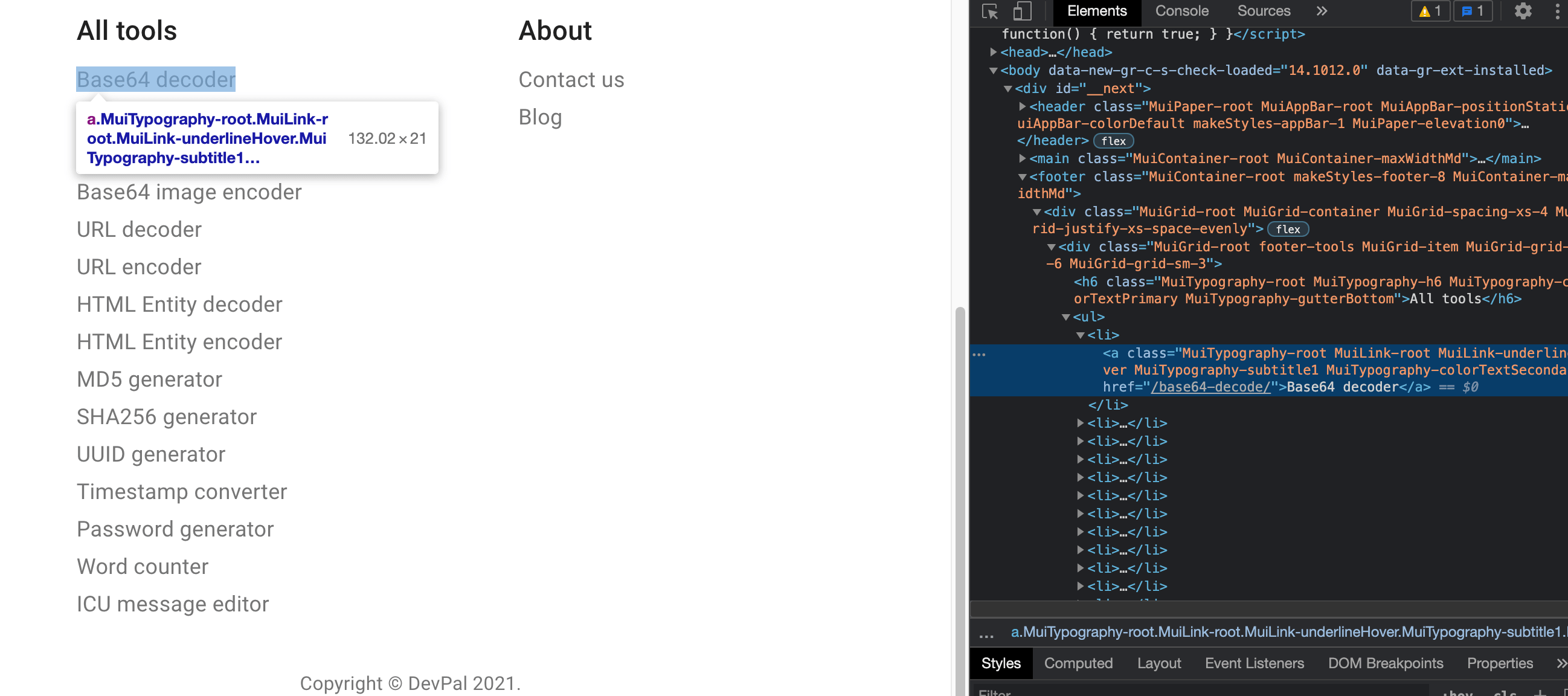1568x696 pixels.
Task: Open DevTools settings gear
Action: (1522, 11)
